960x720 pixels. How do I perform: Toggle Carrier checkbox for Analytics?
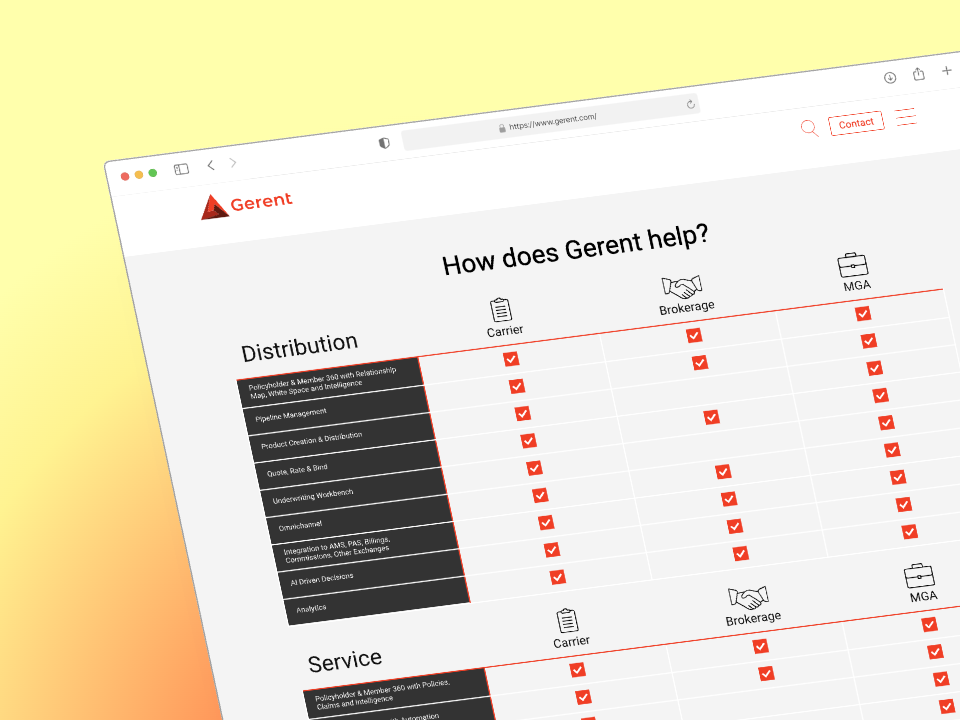coord(558,577)
